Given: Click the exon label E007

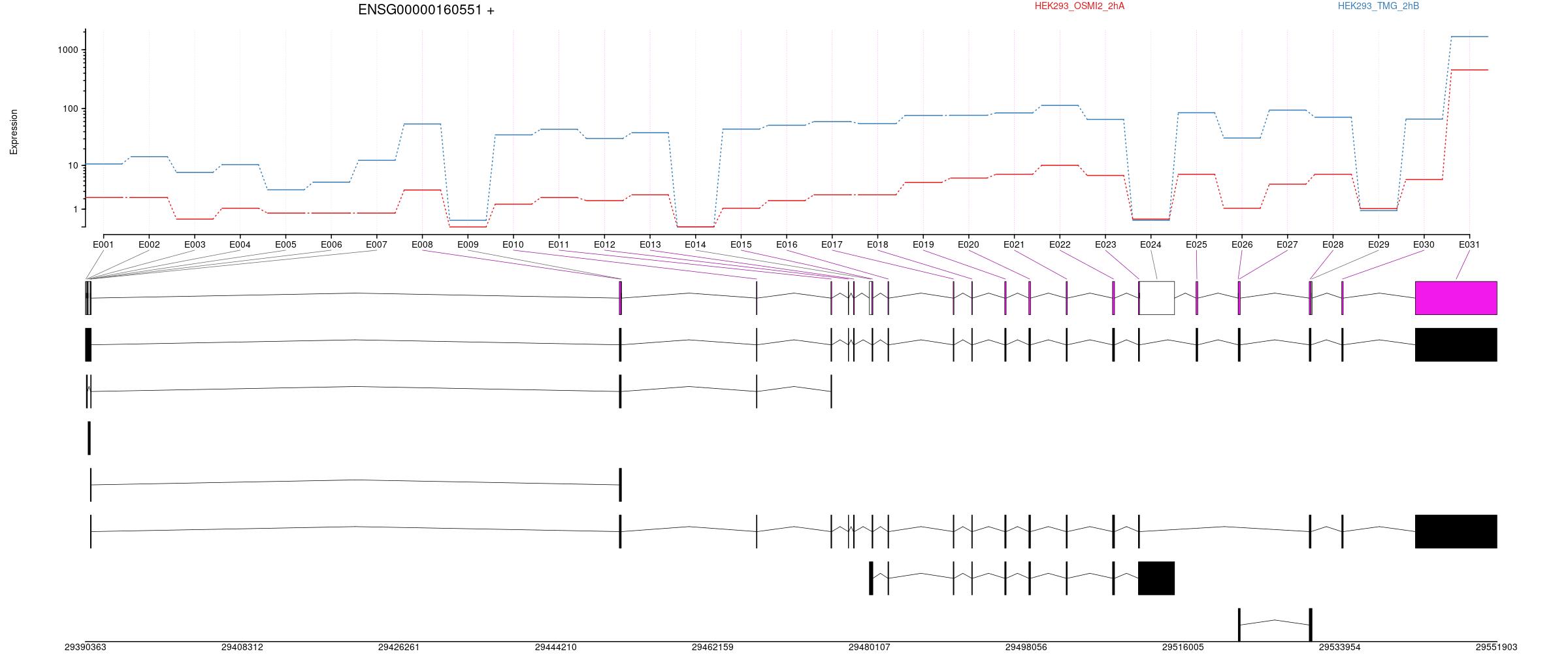Looking at the screenshot, I should (x=376, y=245).
